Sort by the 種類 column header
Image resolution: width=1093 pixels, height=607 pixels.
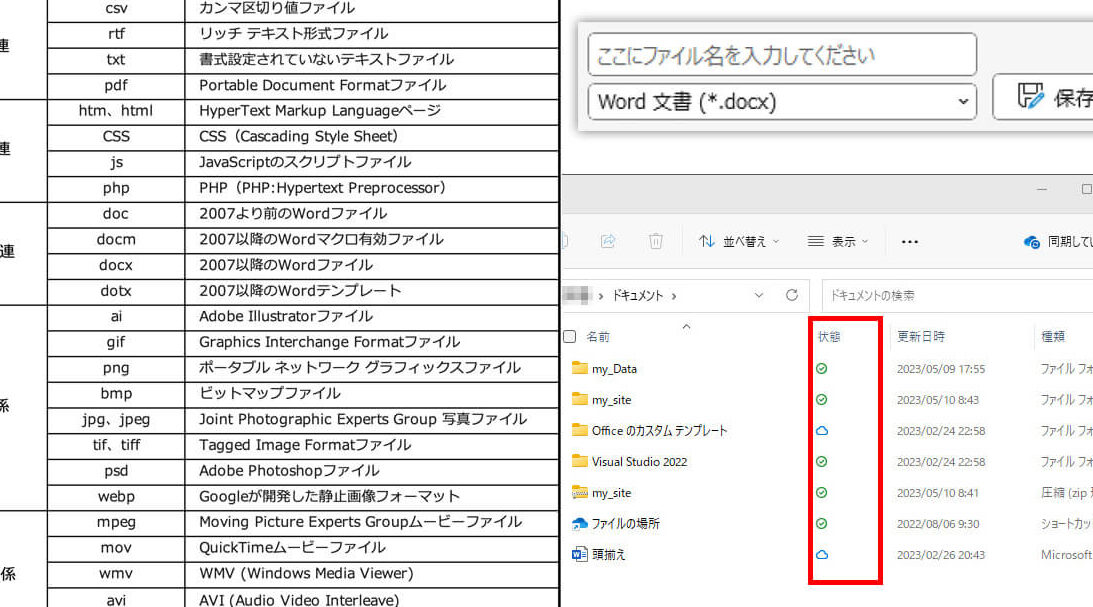1053,337
